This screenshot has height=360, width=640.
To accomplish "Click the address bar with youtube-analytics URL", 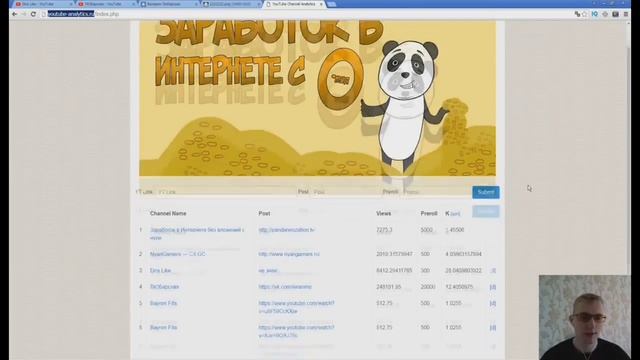I will pyautogui.click(x=306, y=14).
